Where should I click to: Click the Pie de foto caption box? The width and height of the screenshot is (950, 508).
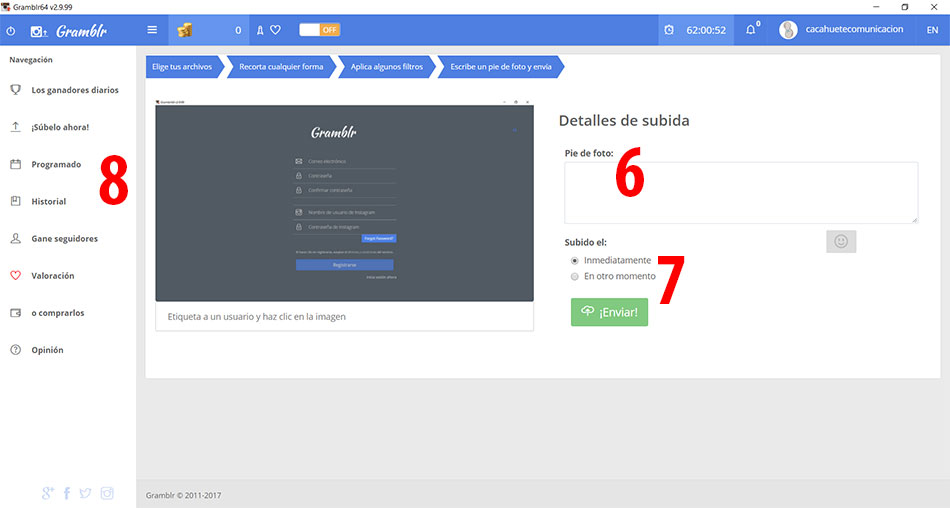point(741,193)
